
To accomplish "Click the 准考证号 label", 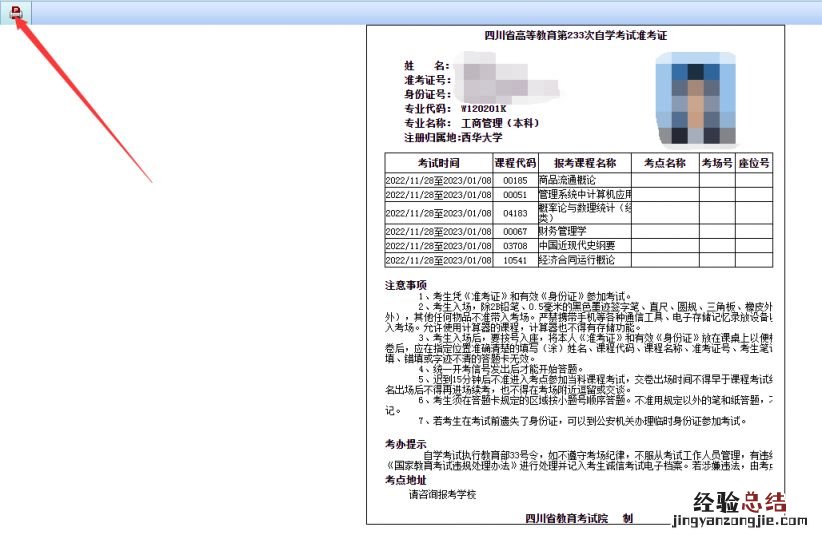I will (x=427, y=80).
